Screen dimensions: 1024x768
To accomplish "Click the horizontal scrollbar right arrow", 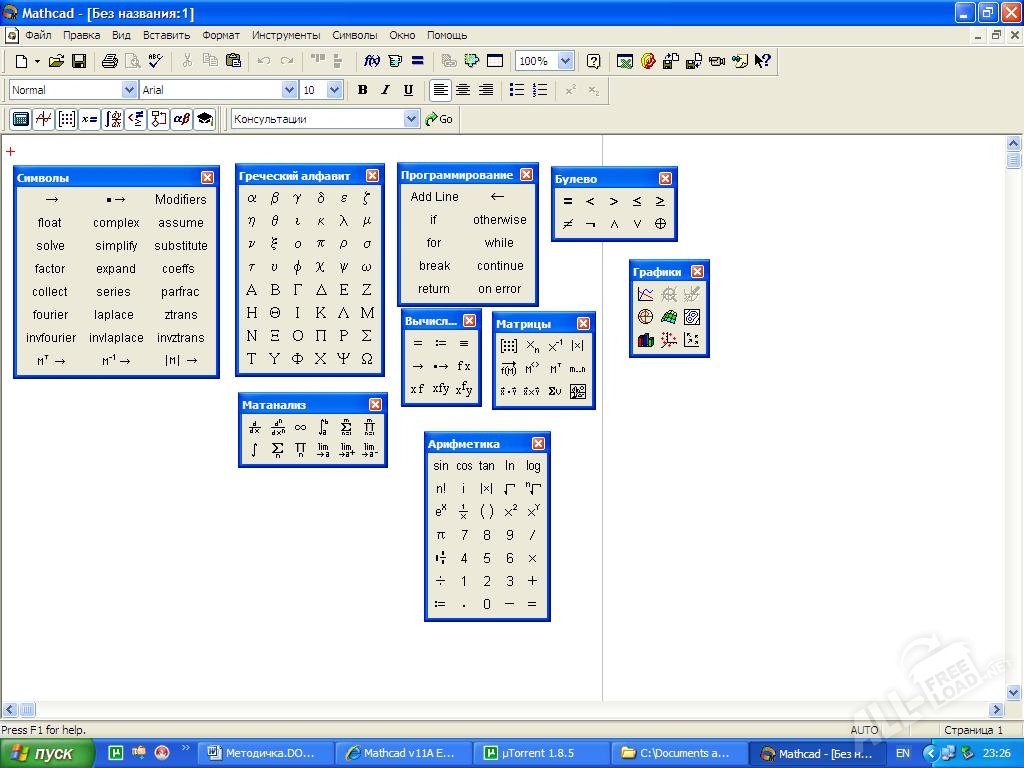I will coord(996,710).
